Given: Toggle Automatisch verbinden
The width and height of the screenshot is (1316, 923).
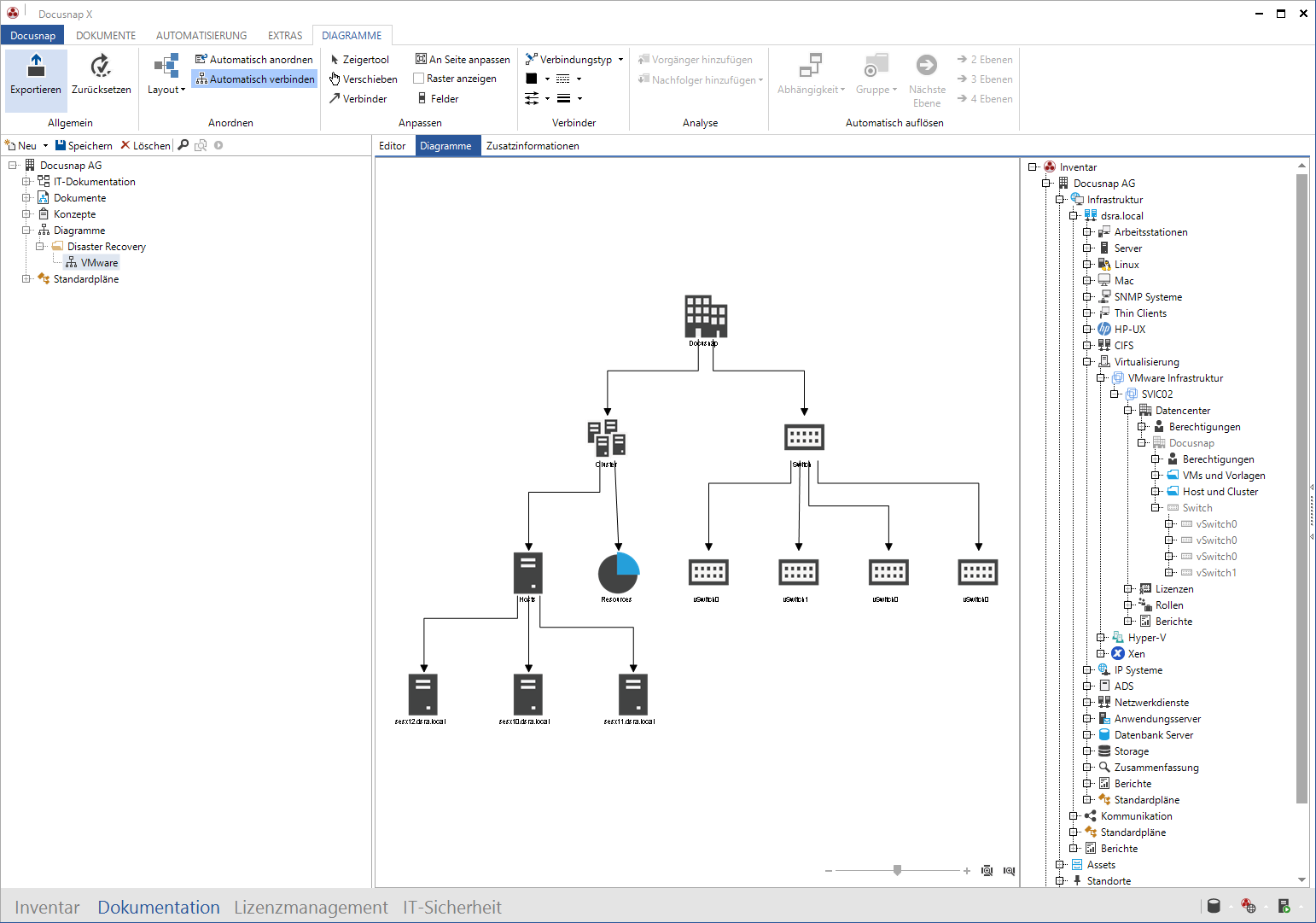Looking at the screenshot, I should (x=254, y=79).
